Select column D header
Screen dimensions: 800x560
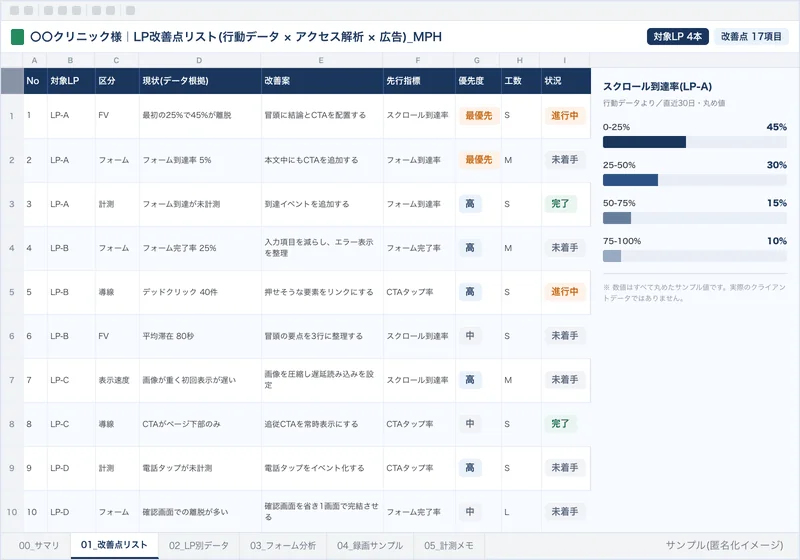point(199,60)
